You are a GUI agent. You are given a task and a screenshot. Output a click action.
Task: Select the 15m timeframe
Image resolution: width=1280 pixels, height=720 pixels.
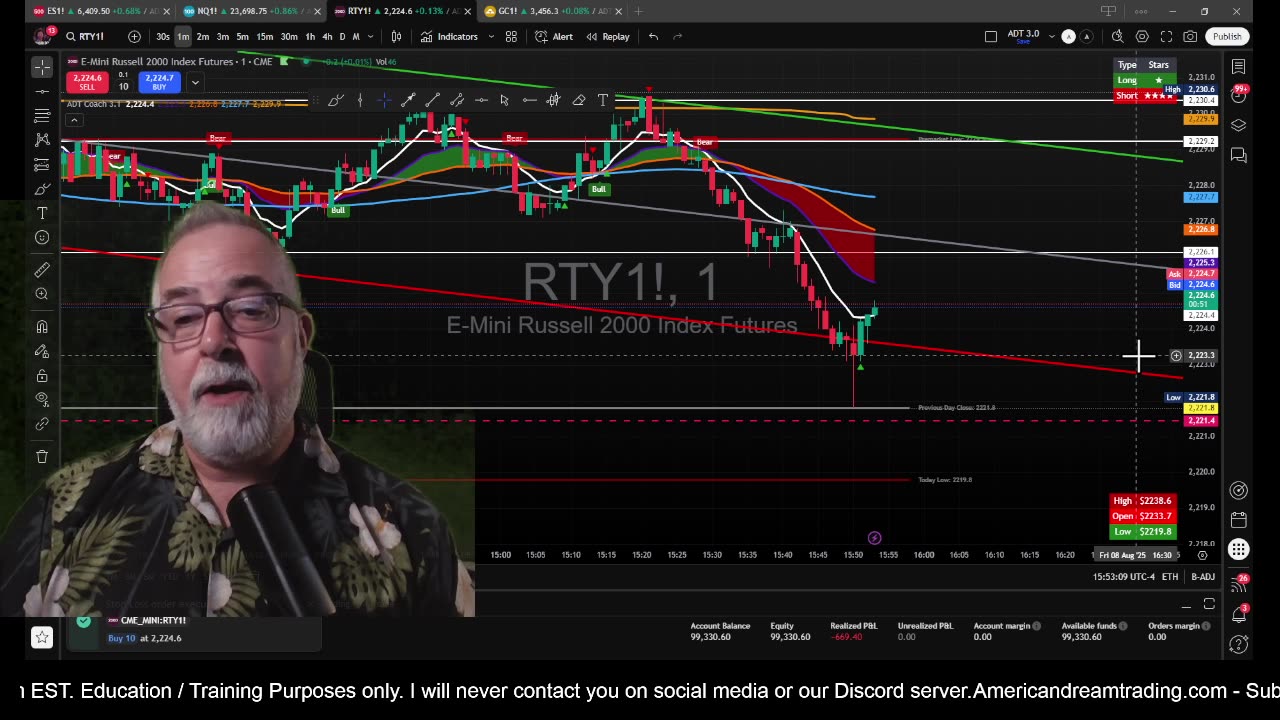click(x=264, y=37)
